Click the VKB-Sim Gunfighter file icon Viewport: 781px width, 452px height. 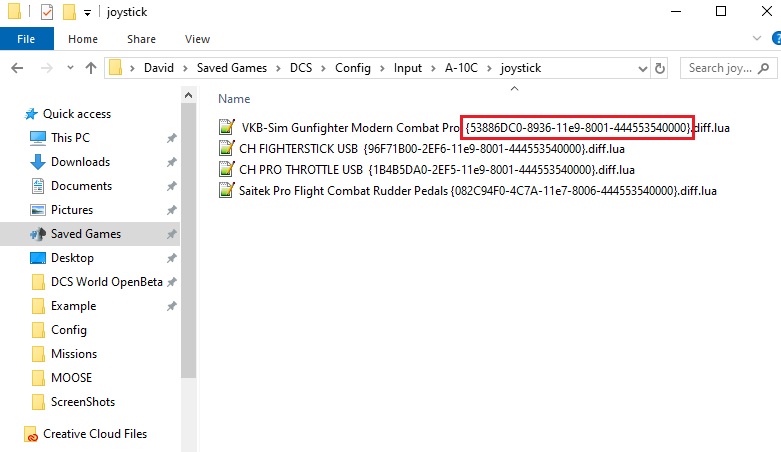click(227, 127)
